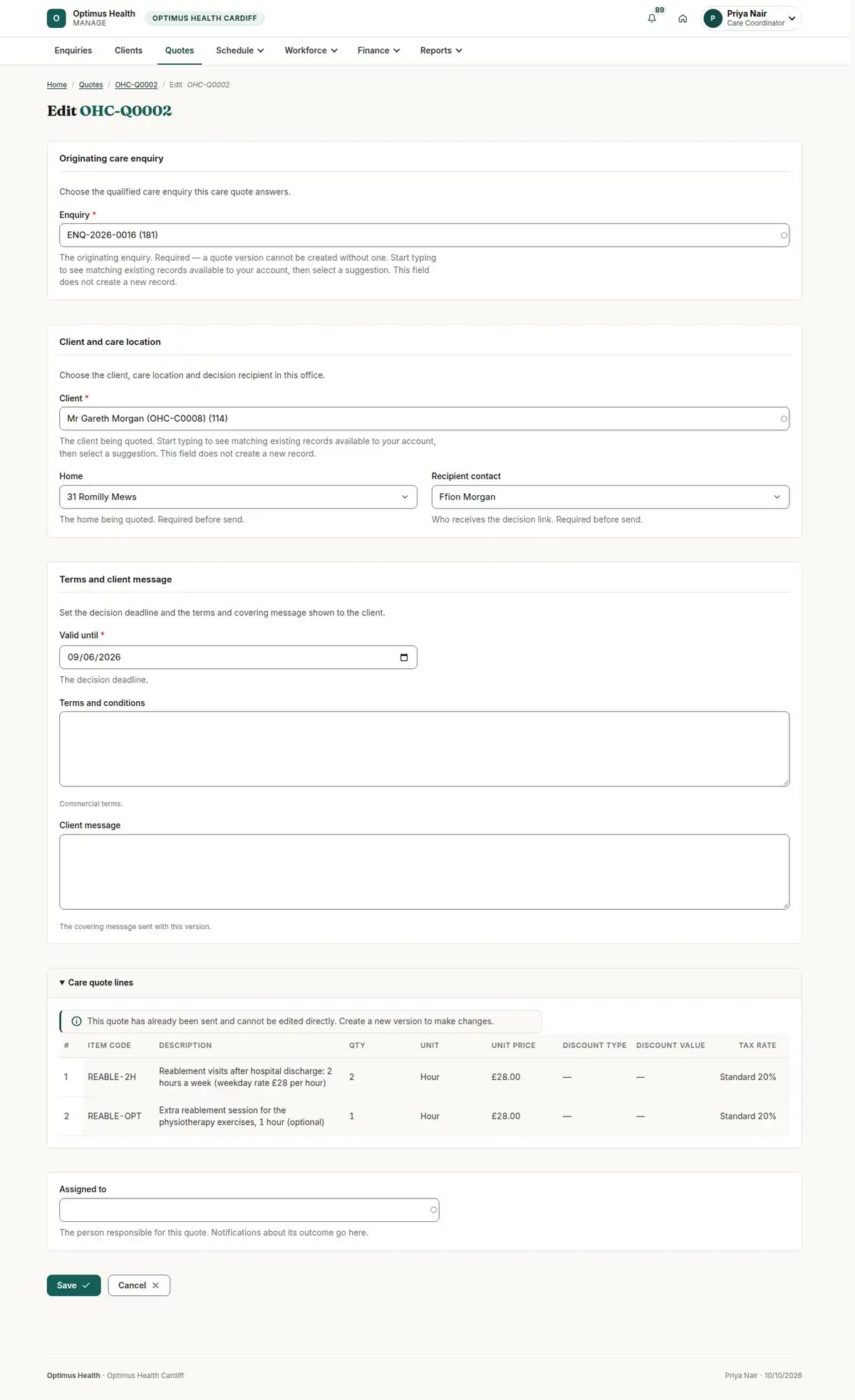Click the Terms and conditions text area
This screenshot has height=1400, width=855.
click(424, 749)
